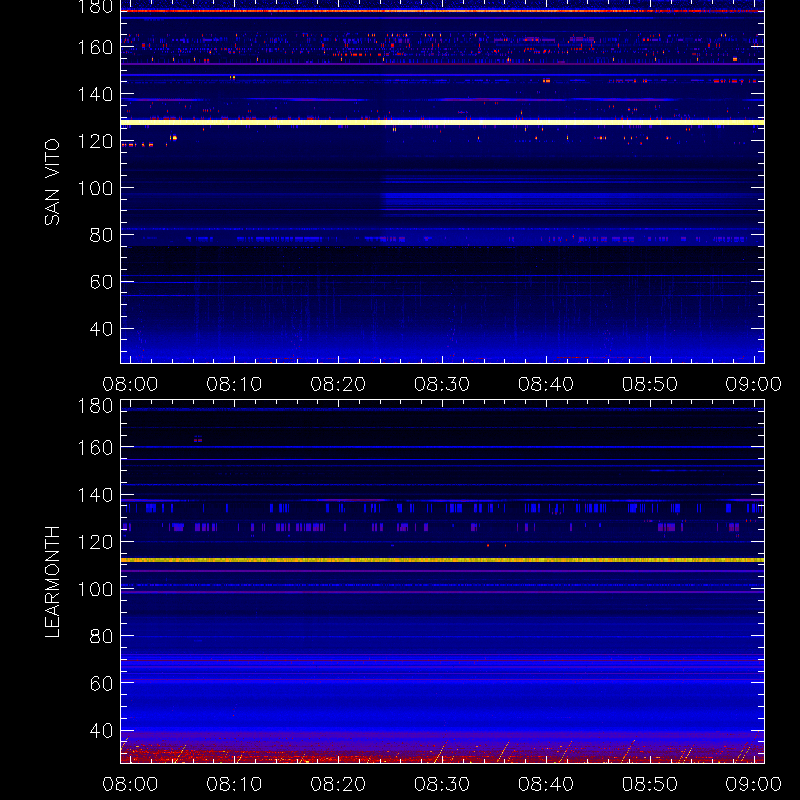Image resolution: width=800 pixels, height=800 pixels.
Task: Click 08:20 under the San Vito plot
Action: (338, 384)
